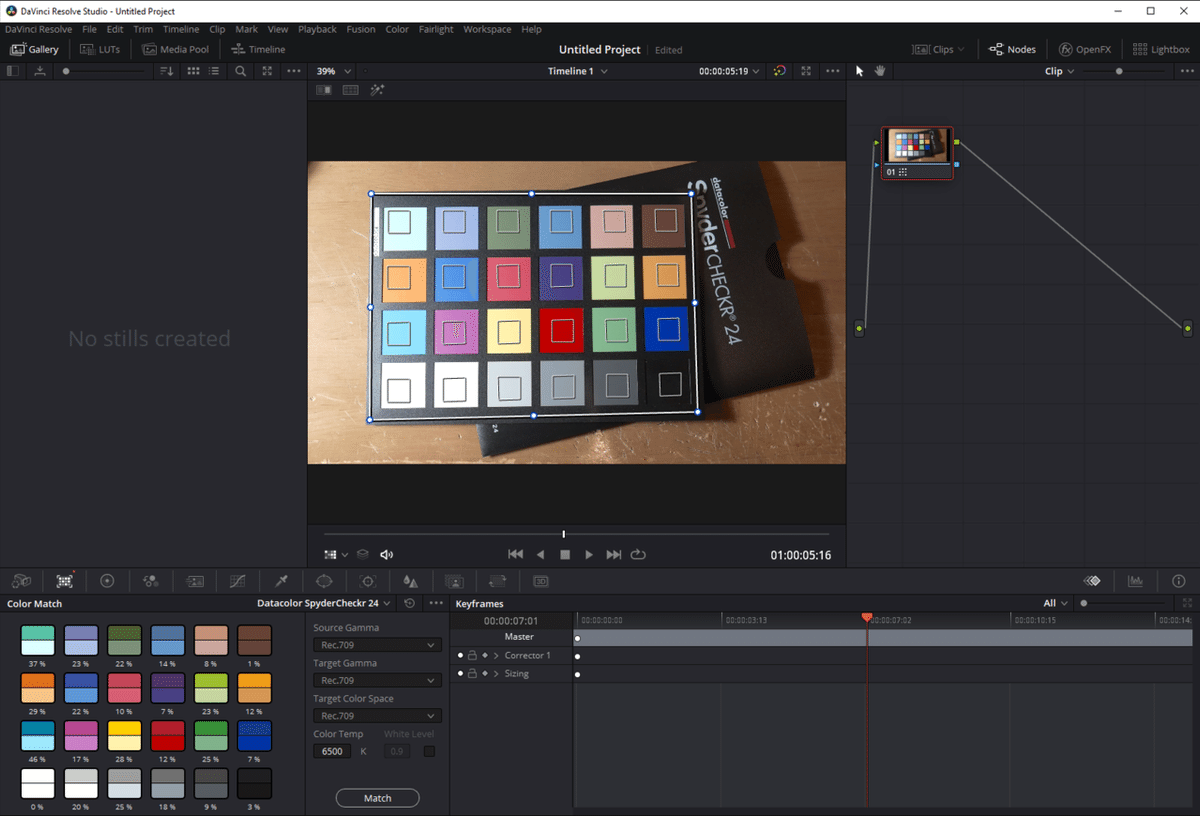Select the red color swatch showing 12%
The width and height of the screenshot is (1200, 816).
pos(167,737)
